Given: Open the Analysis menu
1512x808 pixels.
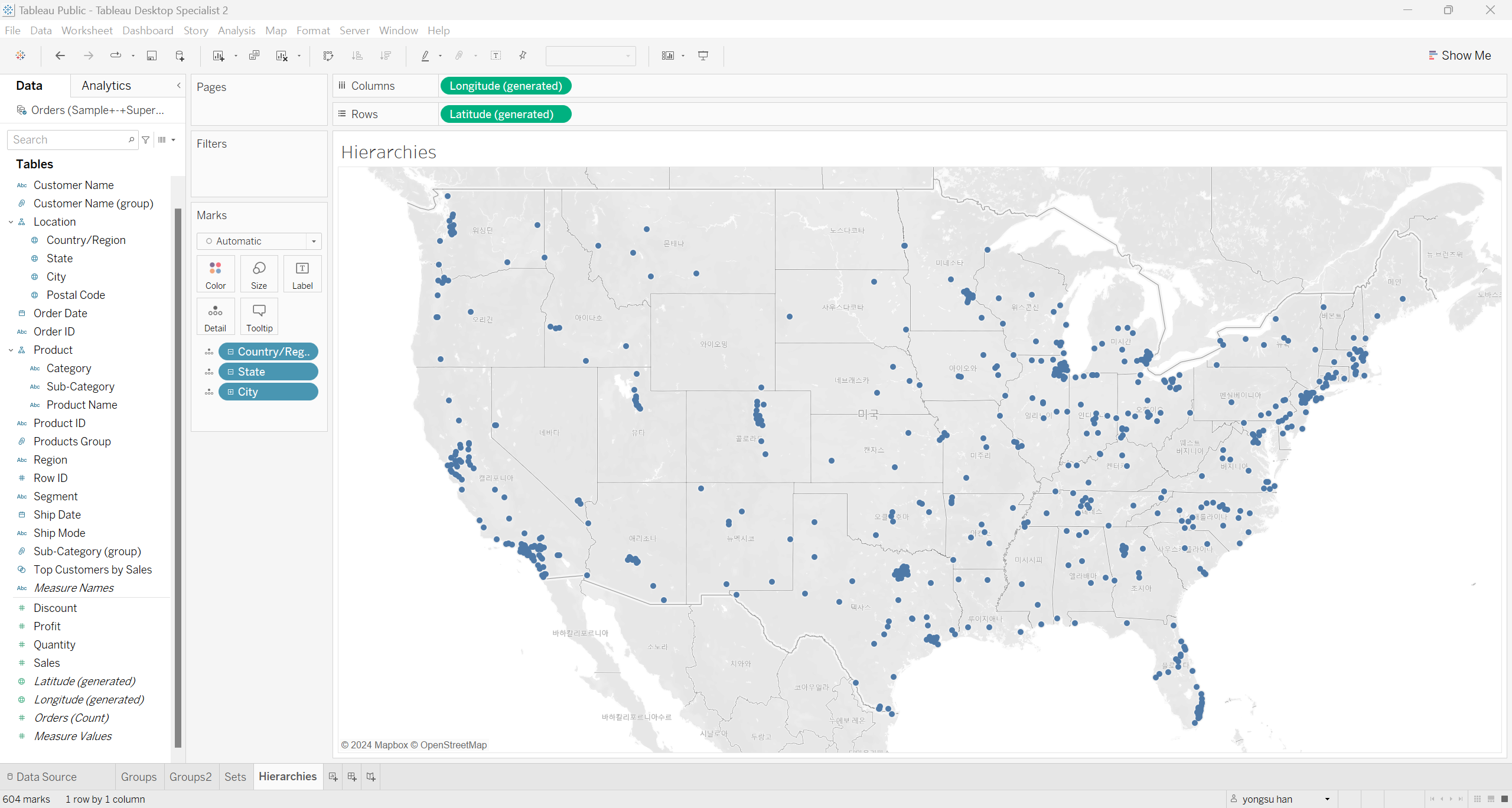Looking at the screenshot, I should tap(236, 31).
